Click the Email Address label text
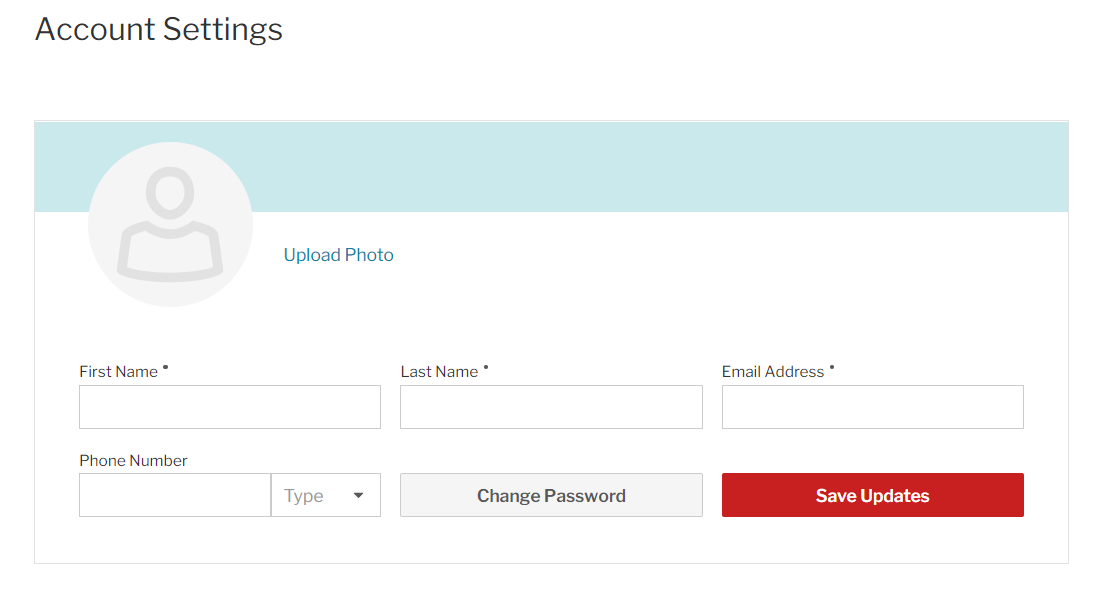The height and width of the screenshot is (616, 1120). coord(773,372)
